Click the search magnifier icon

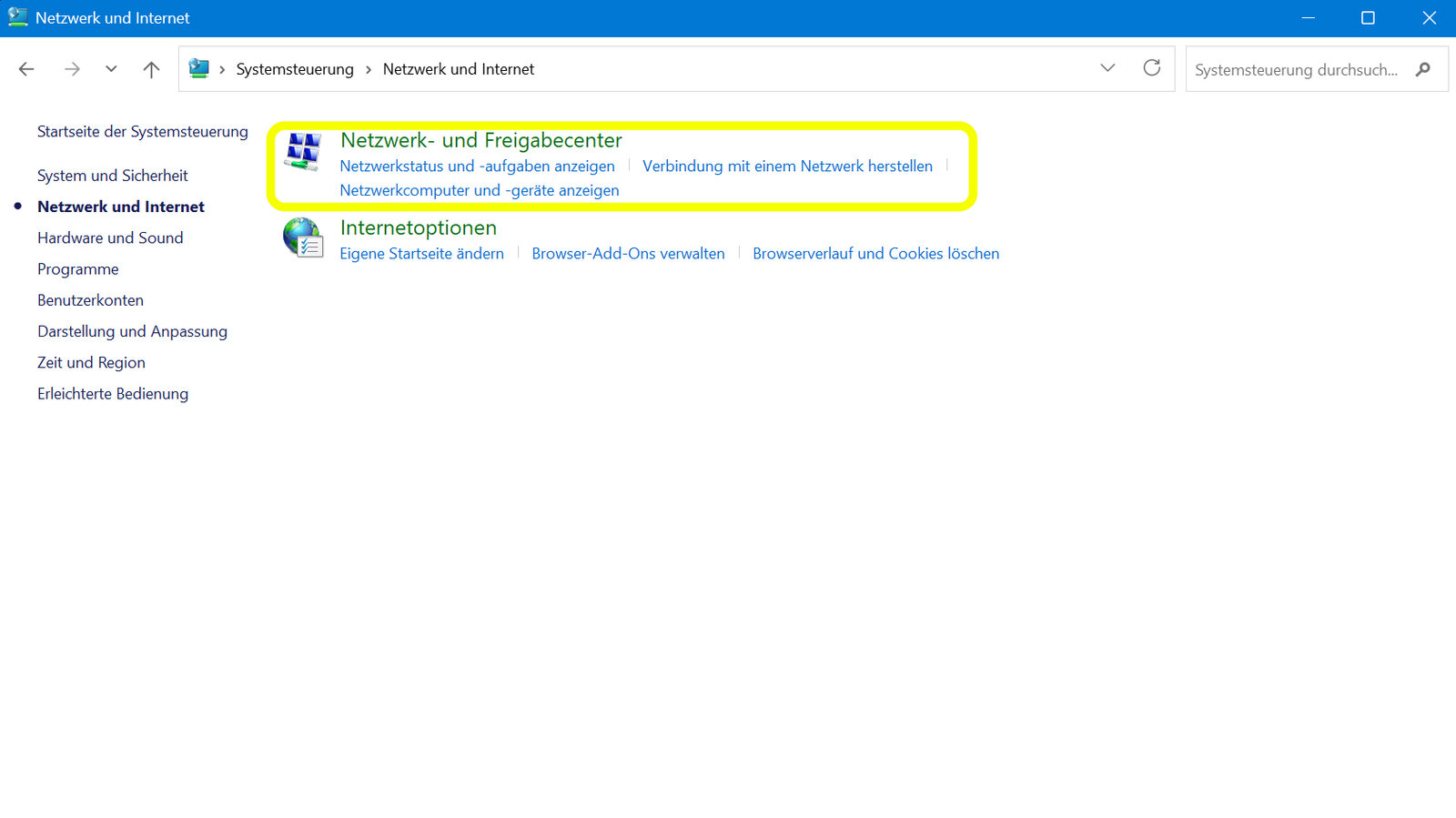pyautogui.click(x=1423, y=69)
